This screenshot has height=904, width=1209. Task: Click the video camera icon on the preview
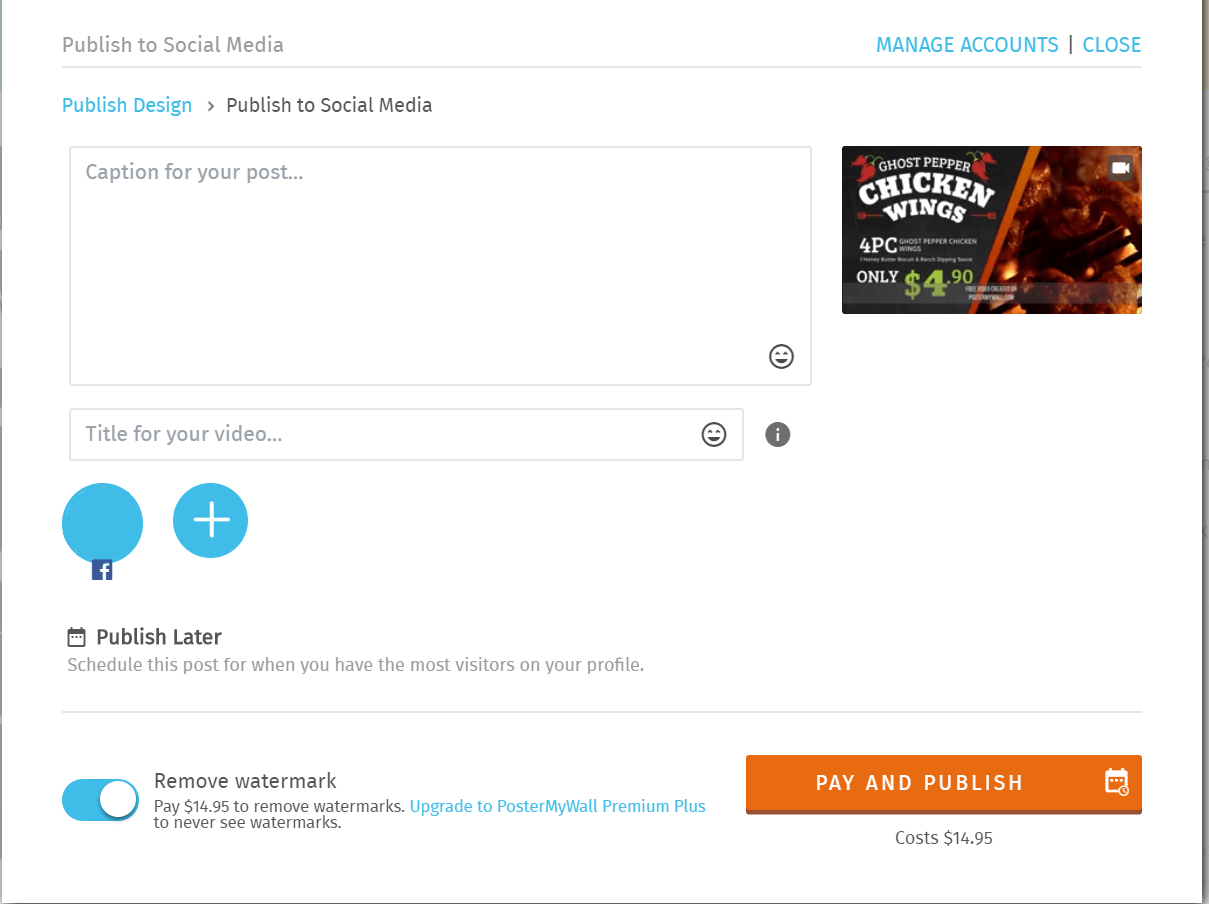point(1120,168)
